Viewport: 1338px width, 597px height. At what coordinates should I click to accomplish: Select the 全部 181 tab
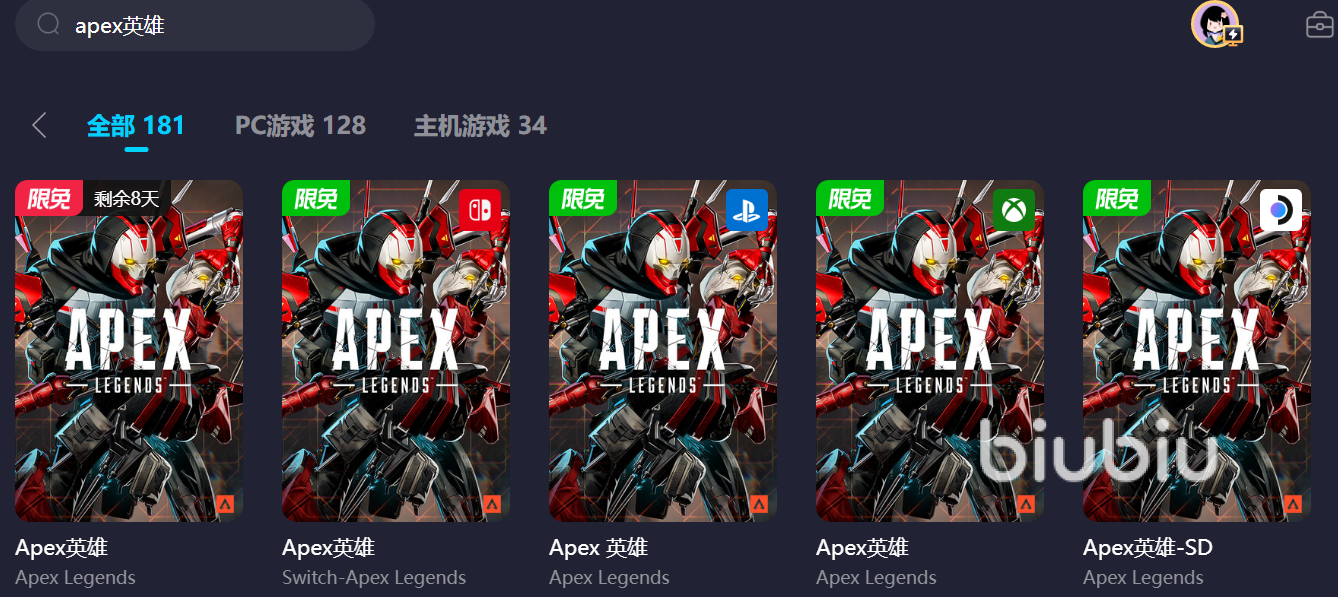tap(136, 126)
